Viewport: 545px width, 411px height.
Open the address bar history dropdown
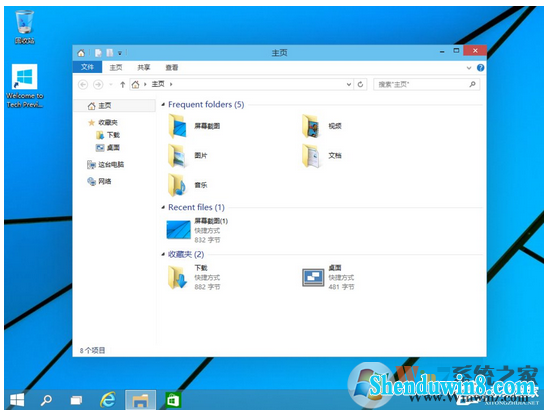[349, 84]
